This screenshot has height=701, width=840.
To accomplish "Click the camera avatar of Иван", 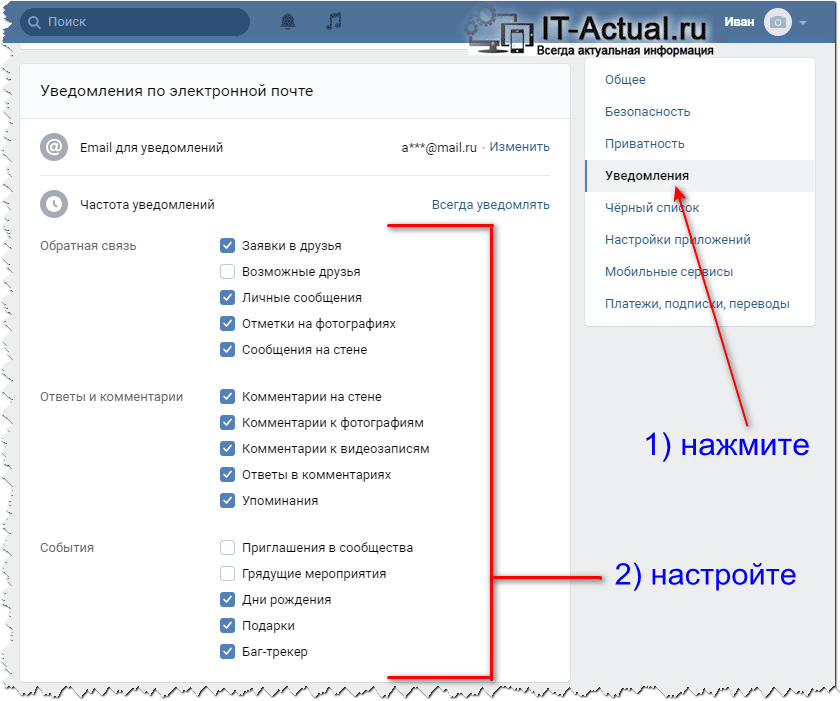I will tap(778, 22).
